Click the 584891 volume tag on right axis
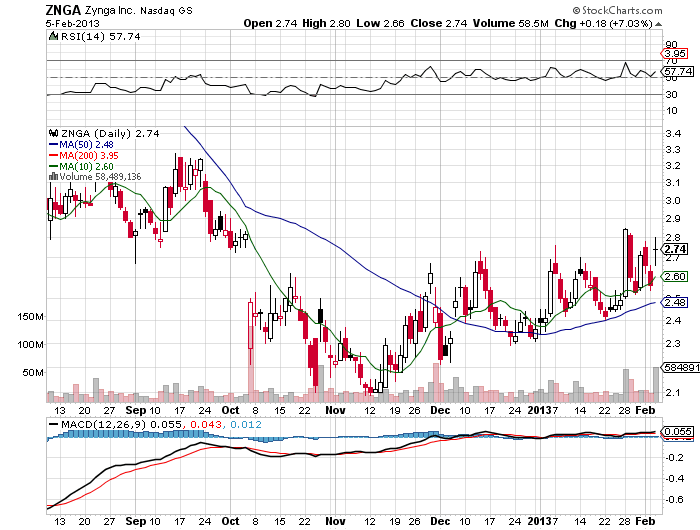 pyautogui.click(x=681, y=367)
